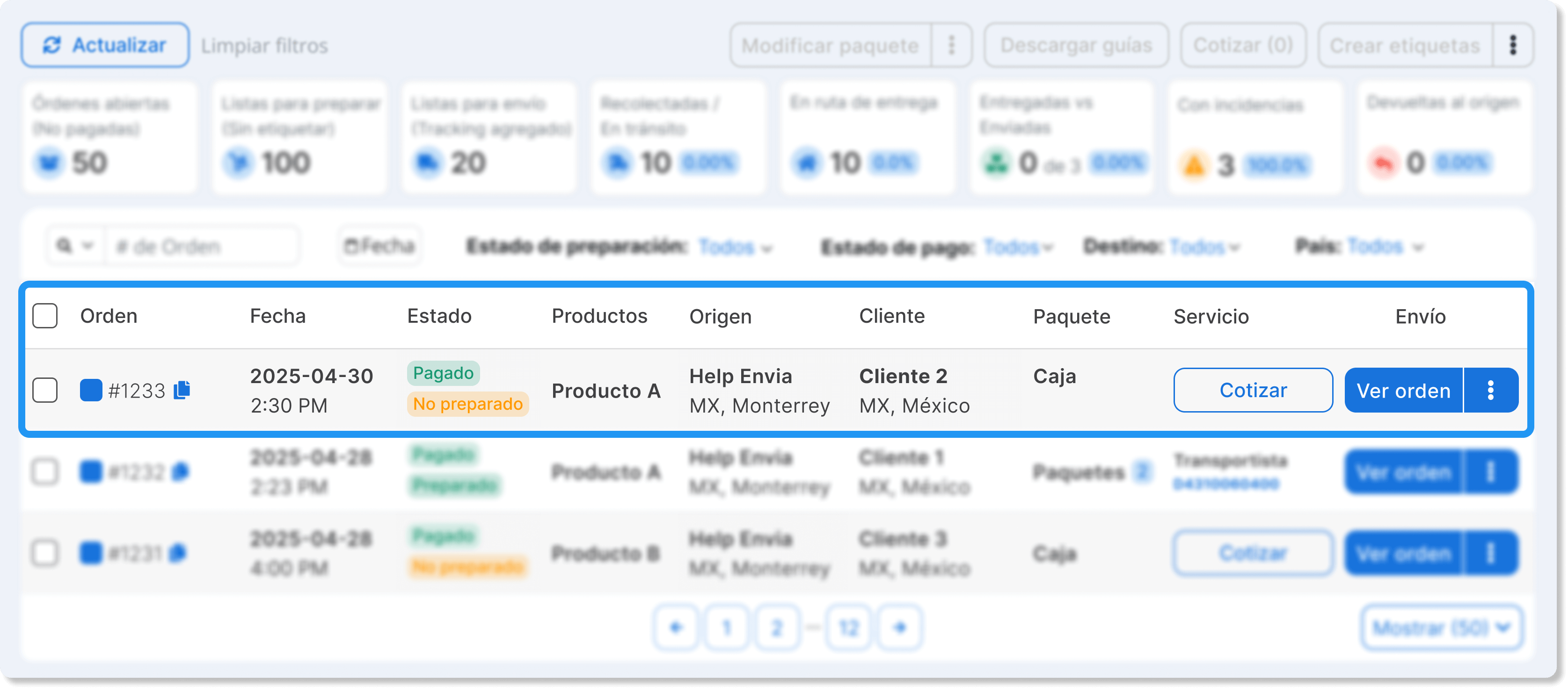Open the Mostrar (50) rows dropdown
Image resolution: width=1568 pixels, height=689 pixels.
(x=1441, y=627)
